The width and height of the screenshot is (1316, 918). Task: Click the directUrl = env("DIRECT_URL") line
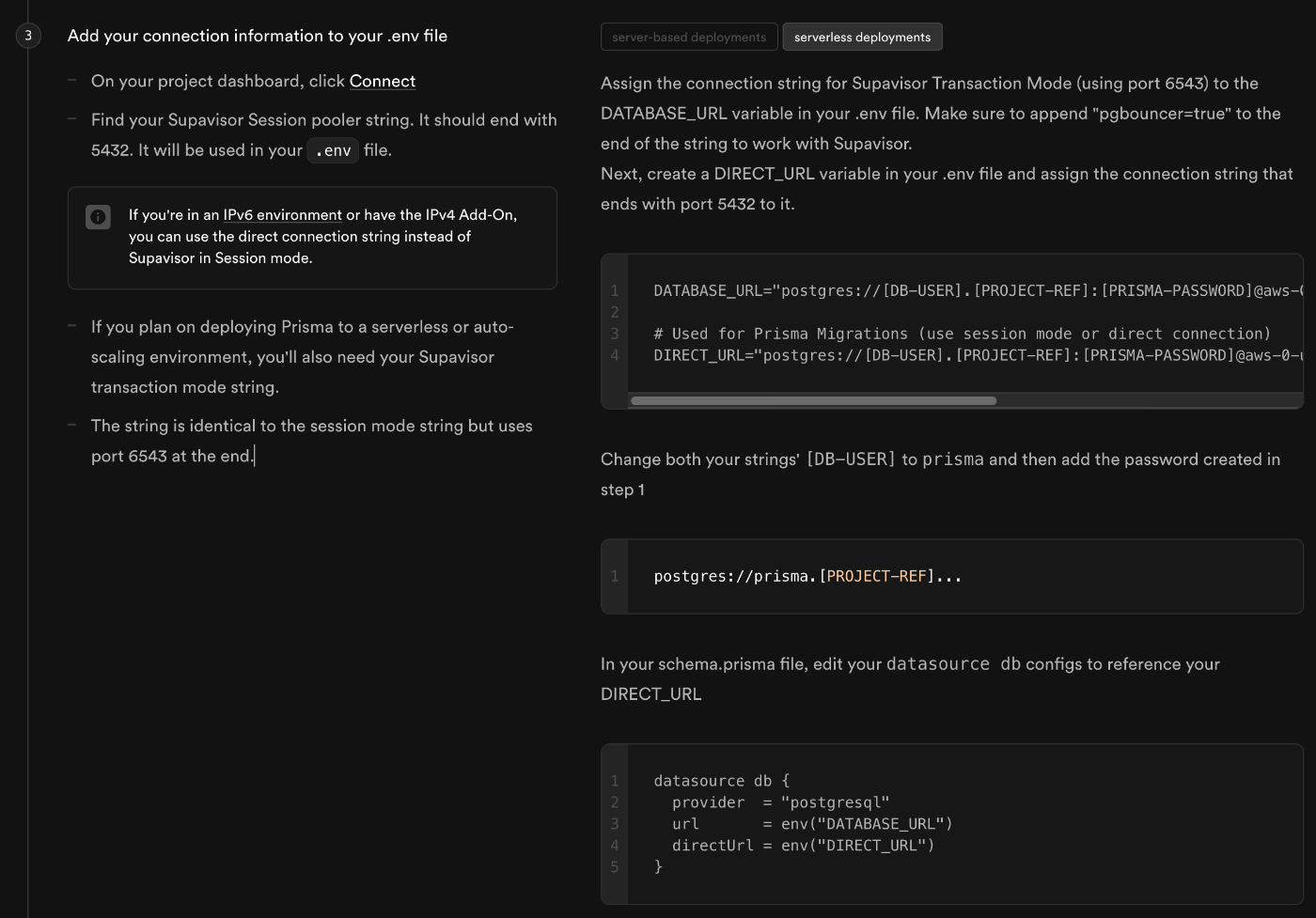(803, 846)
